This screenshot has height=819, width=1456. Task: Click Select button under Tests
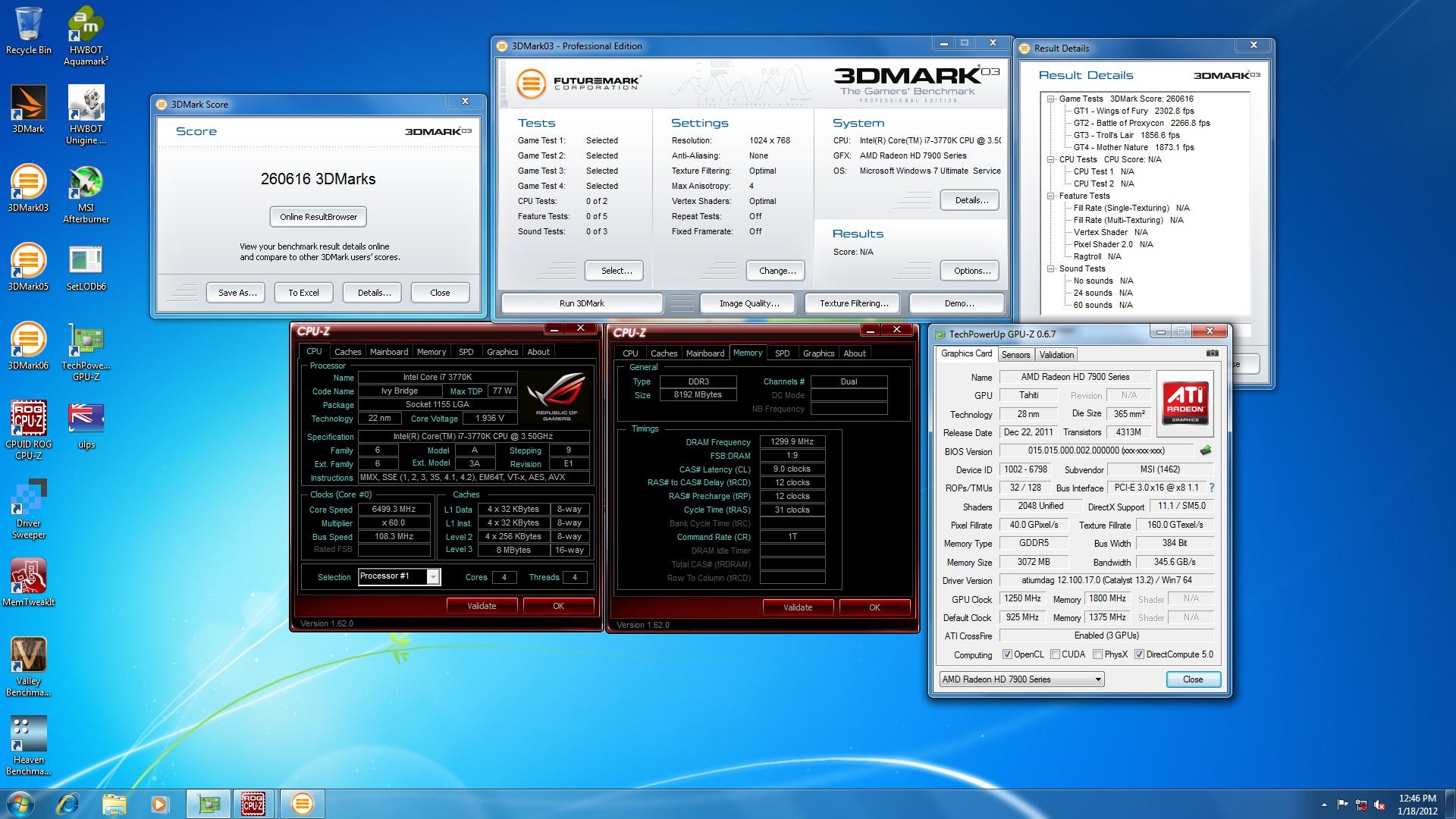point(616,271)
